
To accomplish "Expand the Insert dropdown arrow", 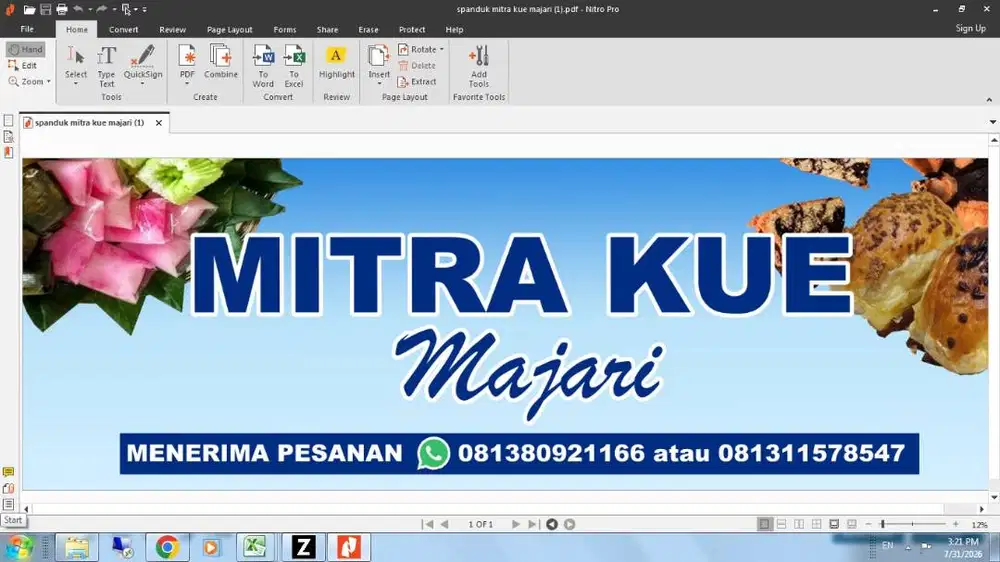I will [379, 84].
